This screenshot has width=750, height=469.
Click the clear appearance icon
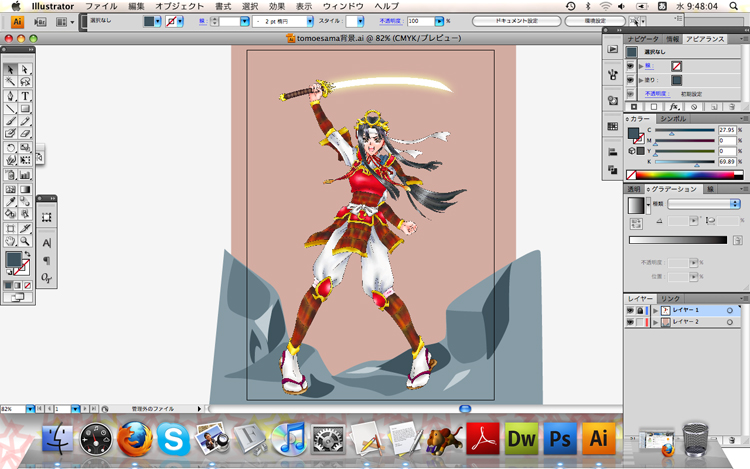point(694,107)
